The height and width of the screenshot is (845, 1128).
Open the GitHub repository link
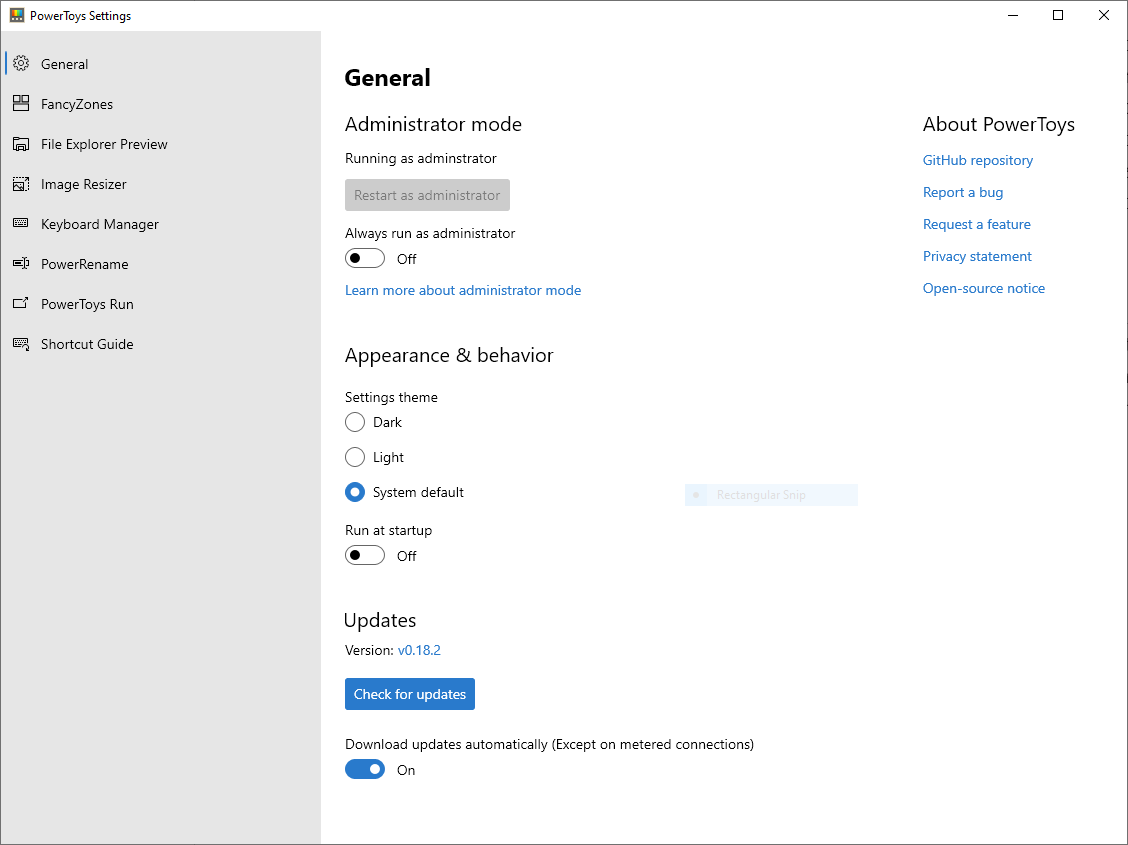pyautogui.click(x=977, y=160)
